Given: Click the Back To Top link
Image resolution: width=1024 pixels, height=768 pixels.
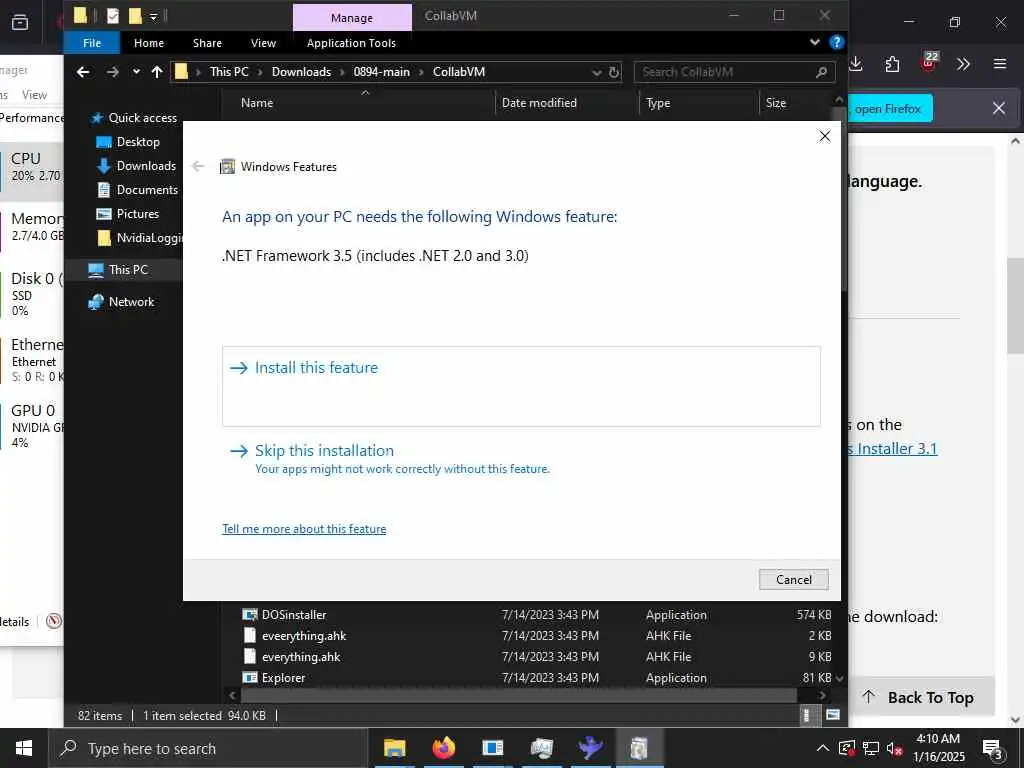Looking at the screenshot, I should [x=920, y=697].
